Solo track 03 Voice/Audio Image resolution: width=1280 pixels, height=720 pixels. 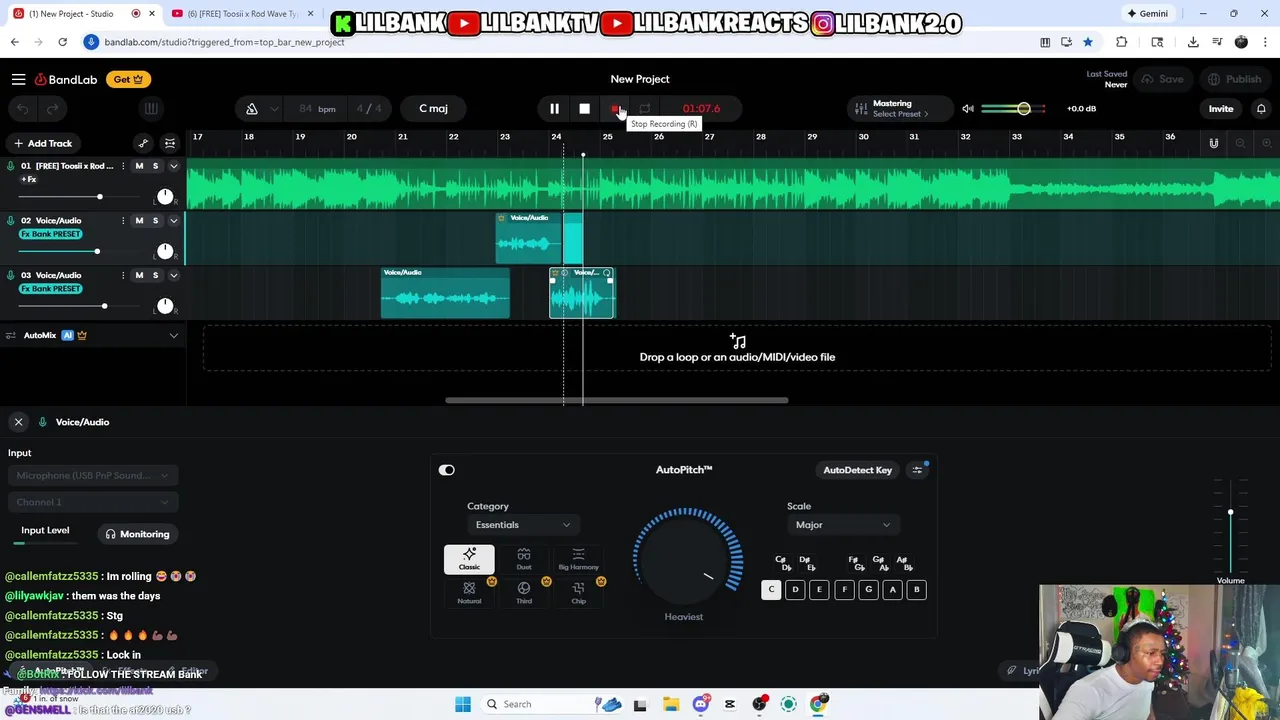[x=155, y=275]
